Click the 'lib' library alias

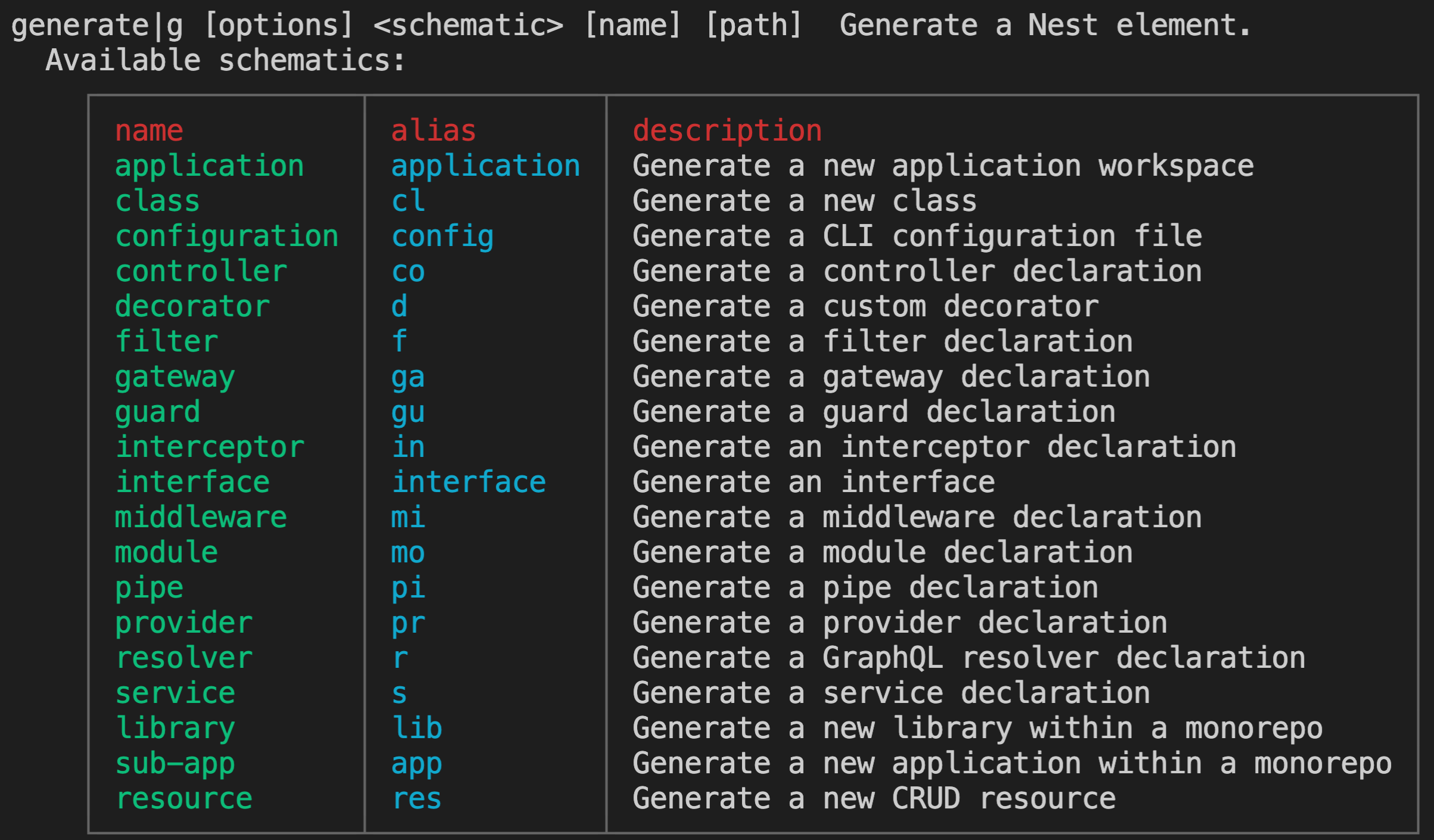(x=417, y=728)
